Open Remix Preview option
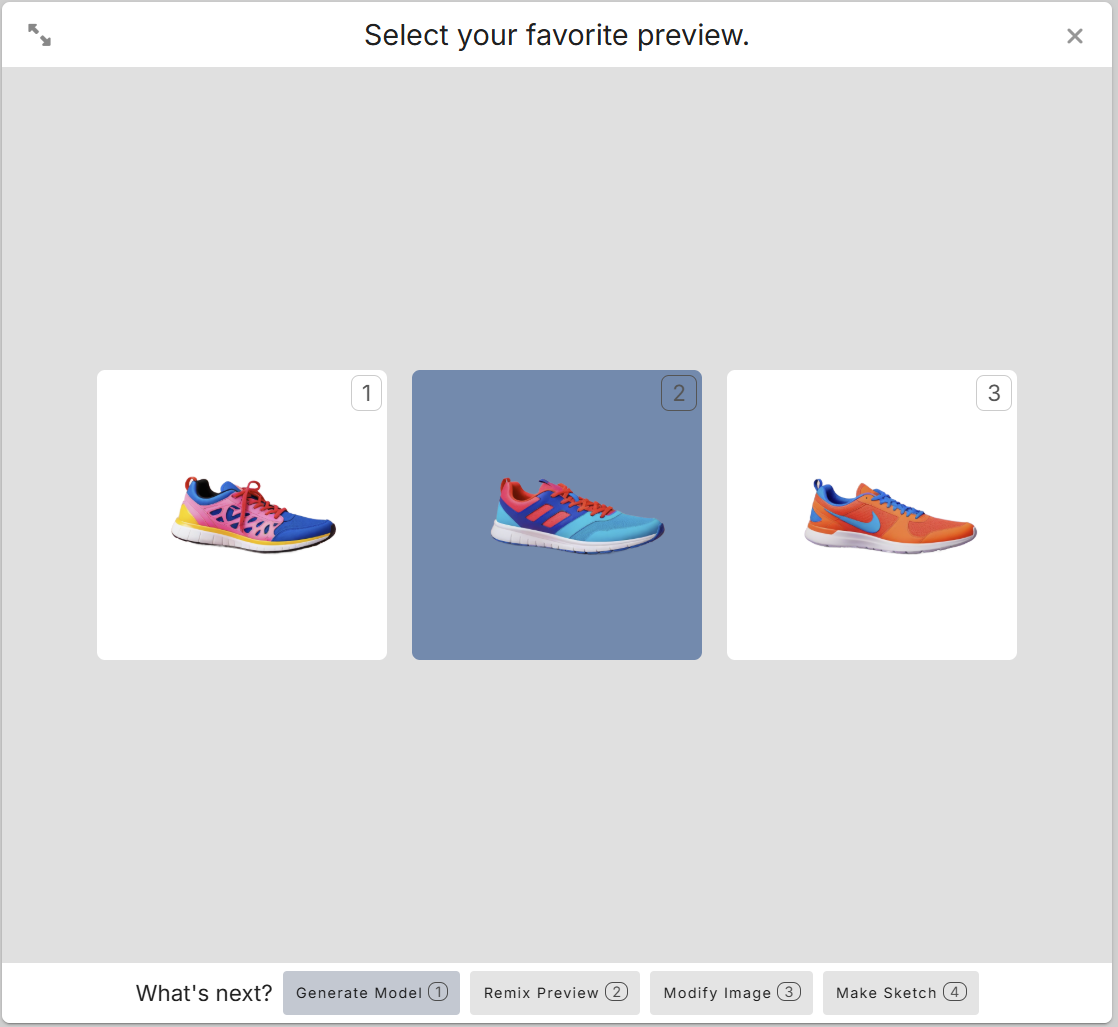Screen dimensions: 1118x1027 click(555, 993)
